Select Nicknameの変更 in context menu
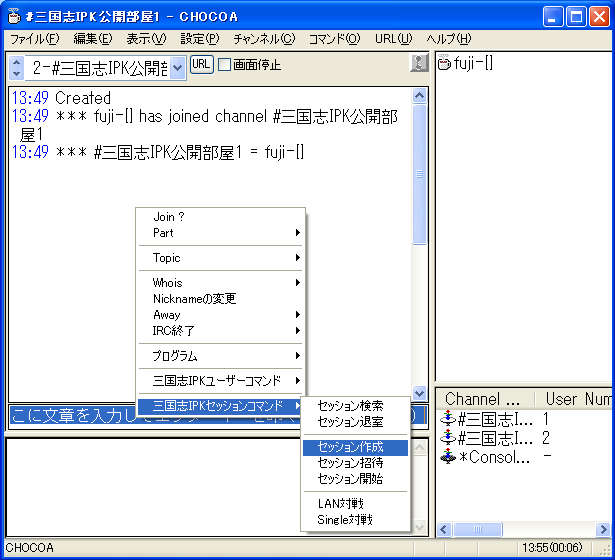The image size is (615, 560). coord(194,299)
